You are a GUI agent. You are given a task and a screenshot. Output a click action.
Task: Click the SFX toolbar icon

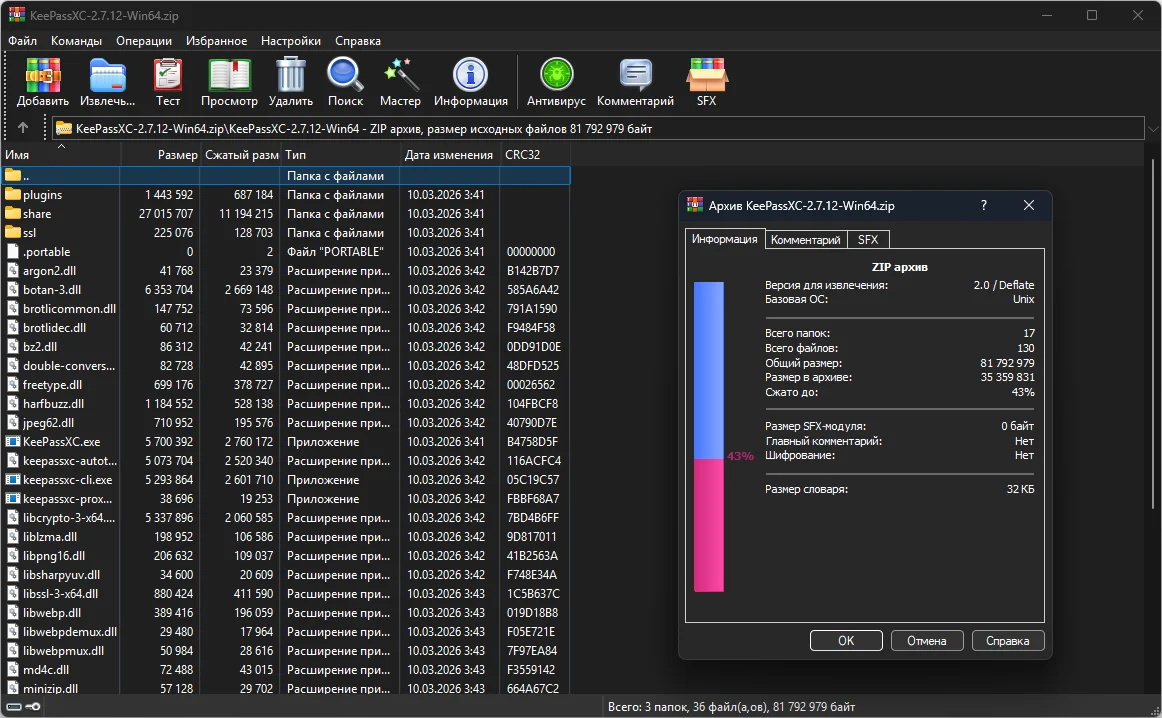(x=706, y=82)
